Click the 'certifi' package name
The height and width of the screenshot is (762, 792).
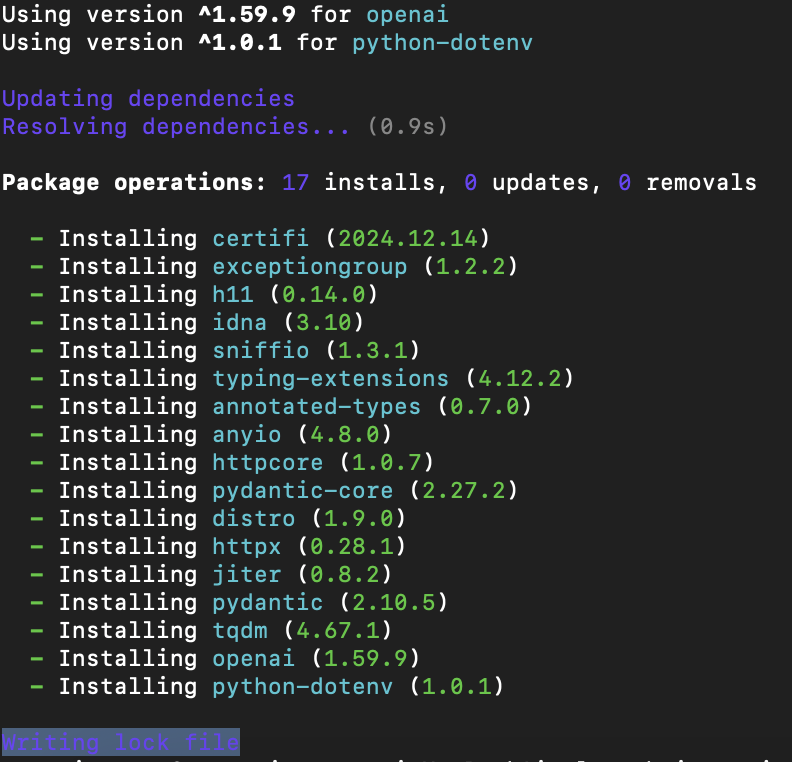(x=261, y=239)
